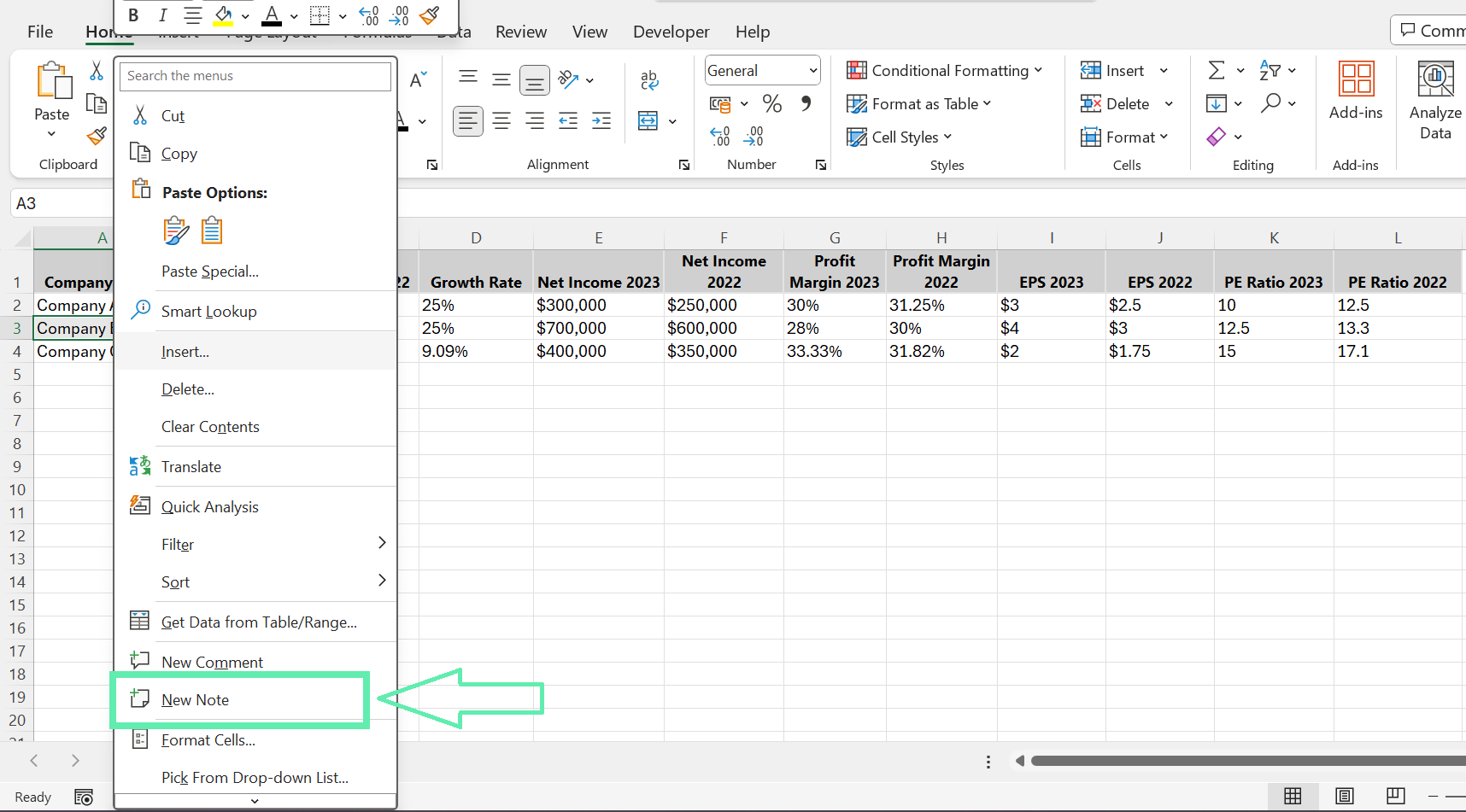Click increase decimal in the mini toolbar

(369, 15)
